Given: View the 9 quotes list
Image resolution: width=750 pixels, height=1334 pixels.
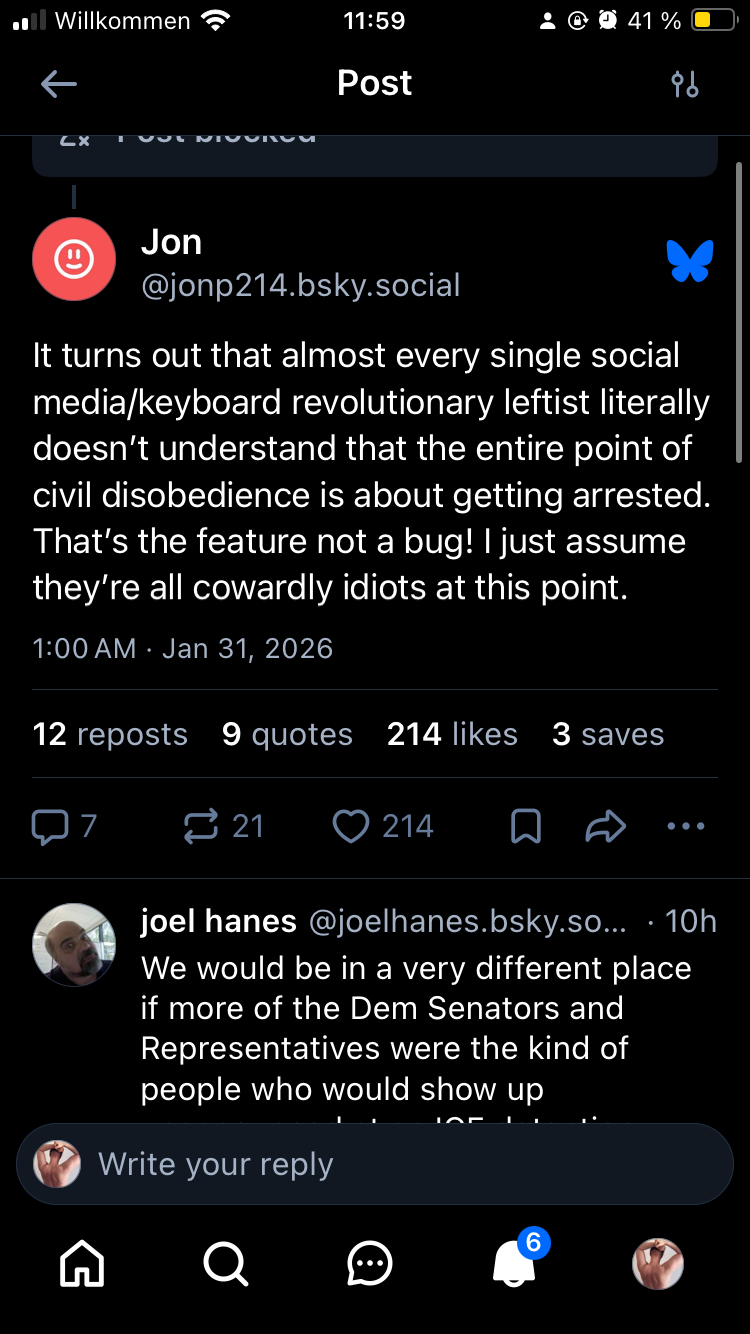Looking at the screenshot, I should click(x=287, y=735).
